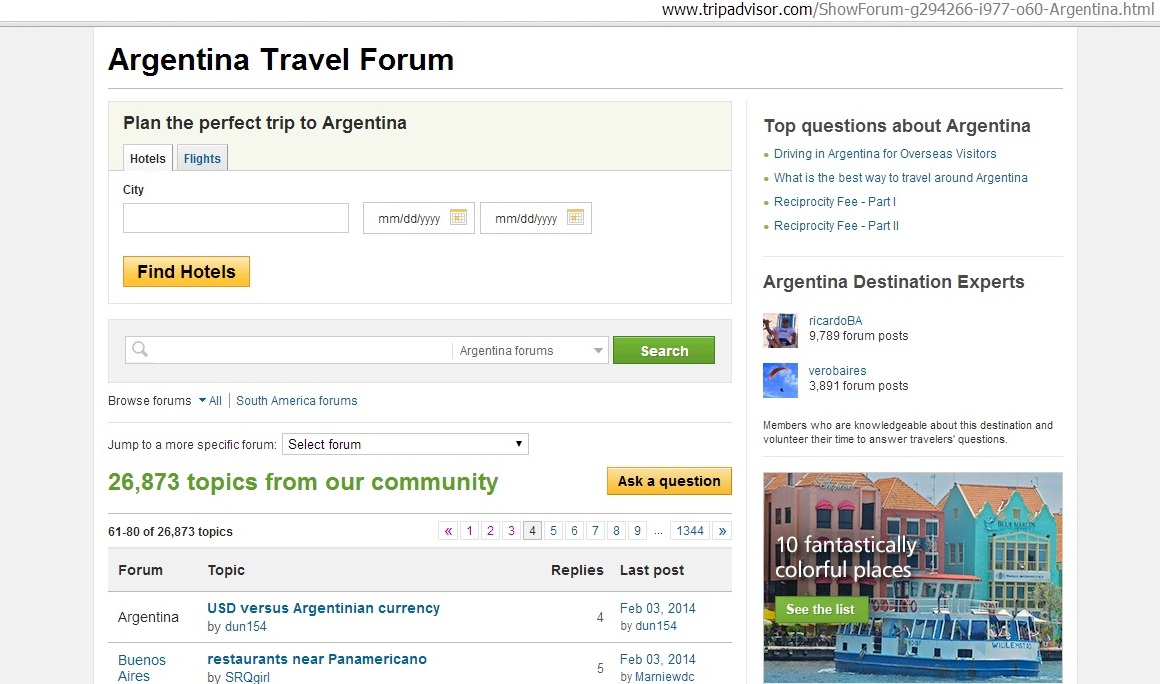Go to next page with » arrow
1160x684 pixels.
[722, 531]
